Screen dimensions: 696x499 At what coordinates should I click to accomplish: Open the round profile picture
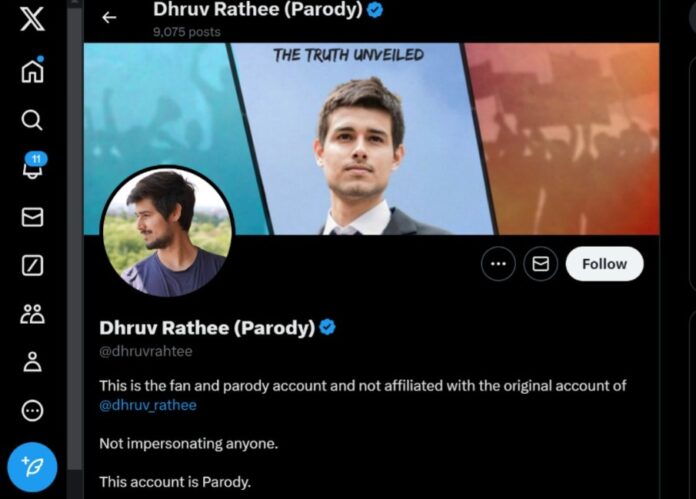point(167,231)
